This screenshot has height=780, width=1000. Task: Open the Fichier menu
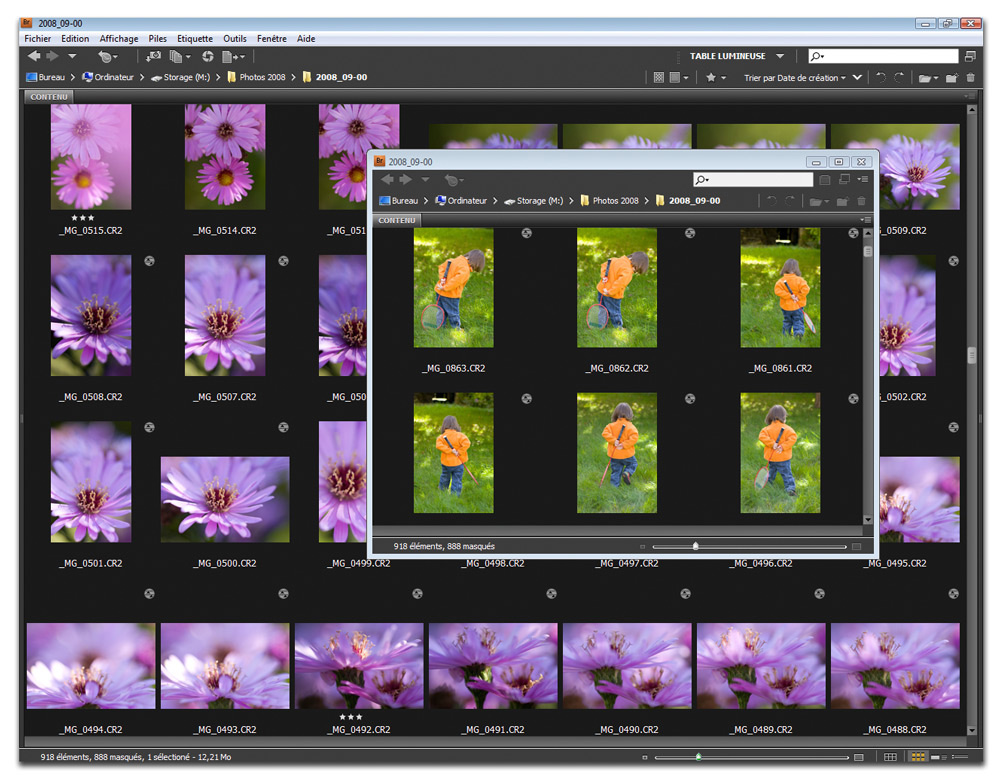38,38
